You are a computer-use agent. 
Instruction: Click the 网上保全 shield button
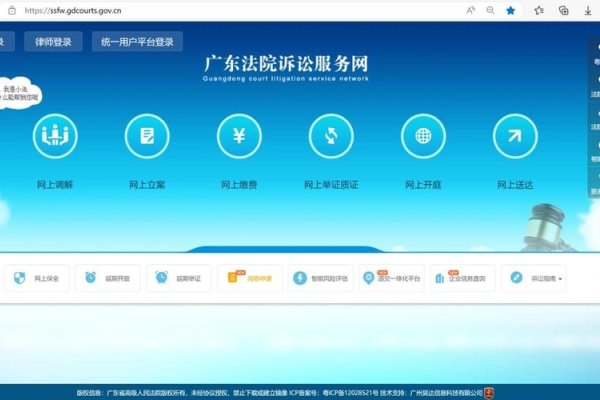[x=37, y=278]
